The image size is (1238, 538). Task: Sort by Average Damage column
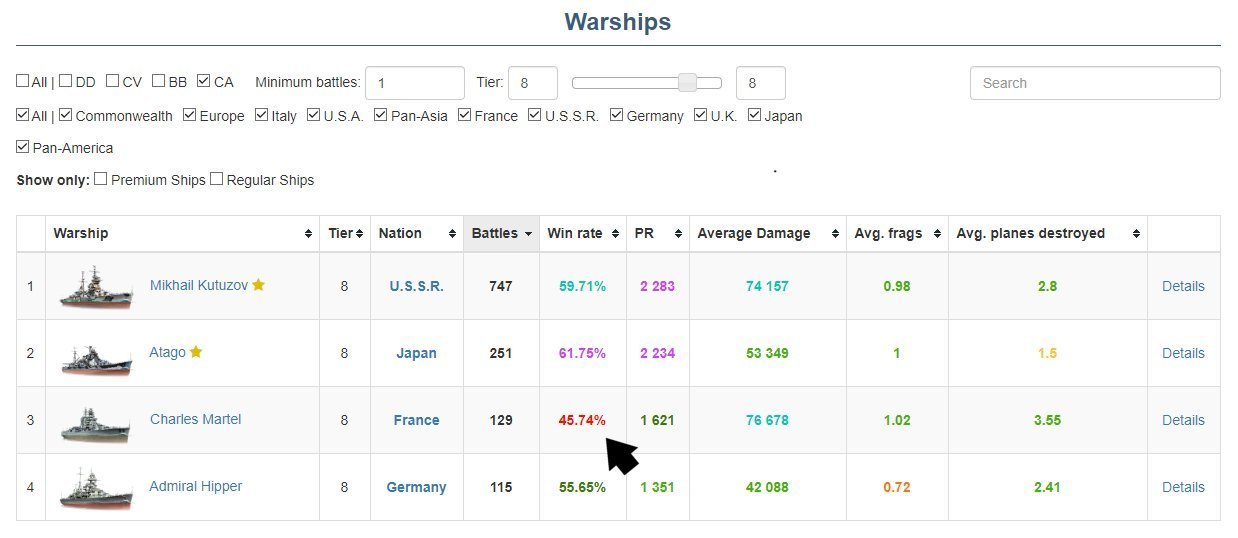pyautogui.click(x=766, y=234)
